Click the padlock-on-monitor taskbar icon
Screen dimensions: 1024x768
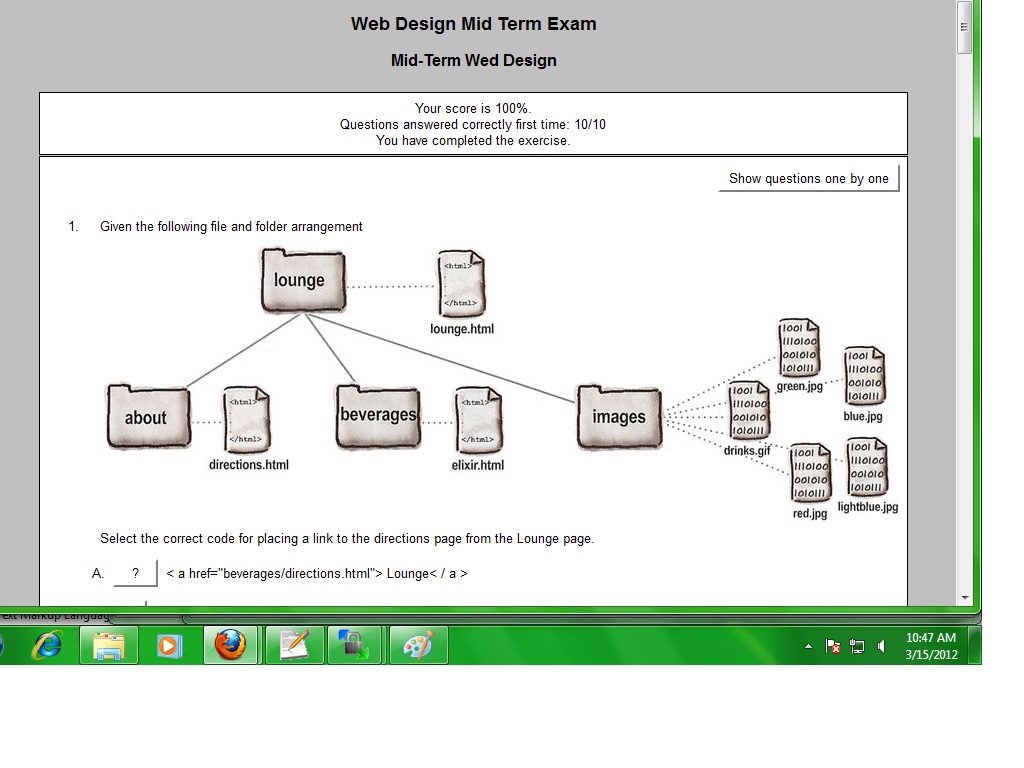pos(356,646)
